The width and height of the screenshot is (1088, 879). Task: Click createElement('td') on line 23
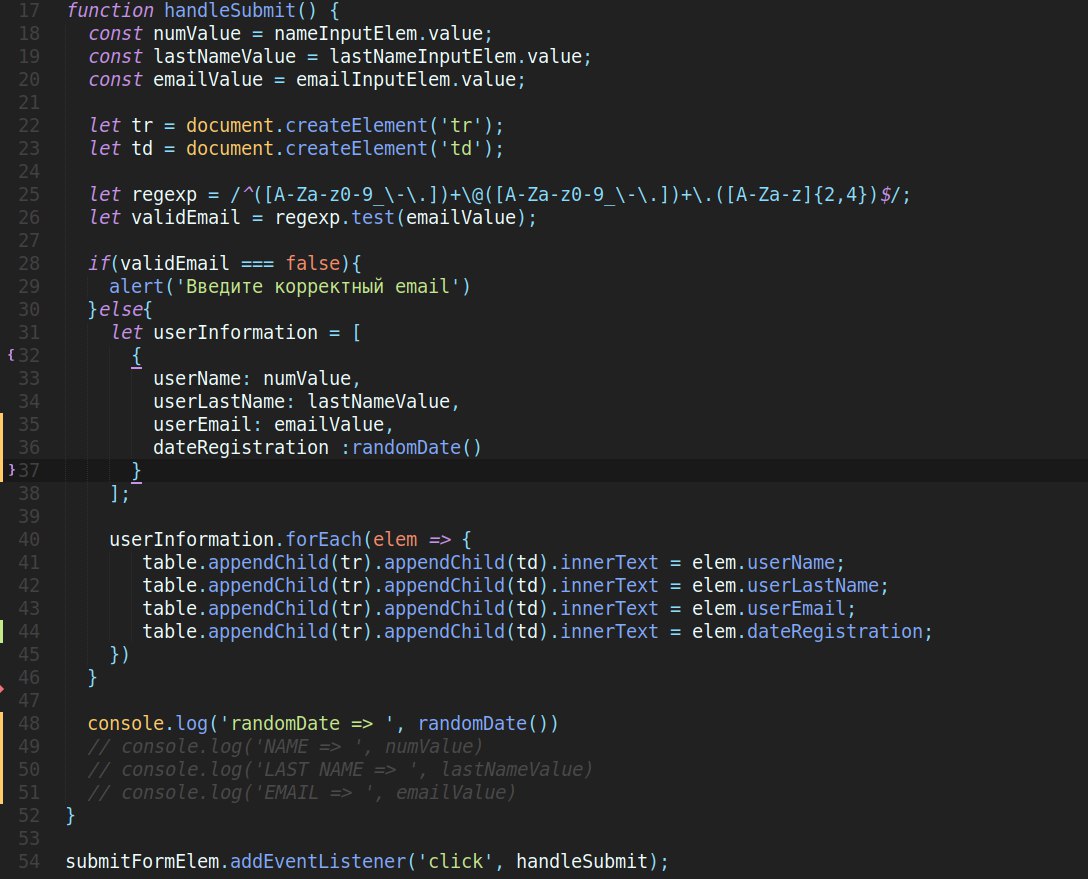(x=390, y=148)
